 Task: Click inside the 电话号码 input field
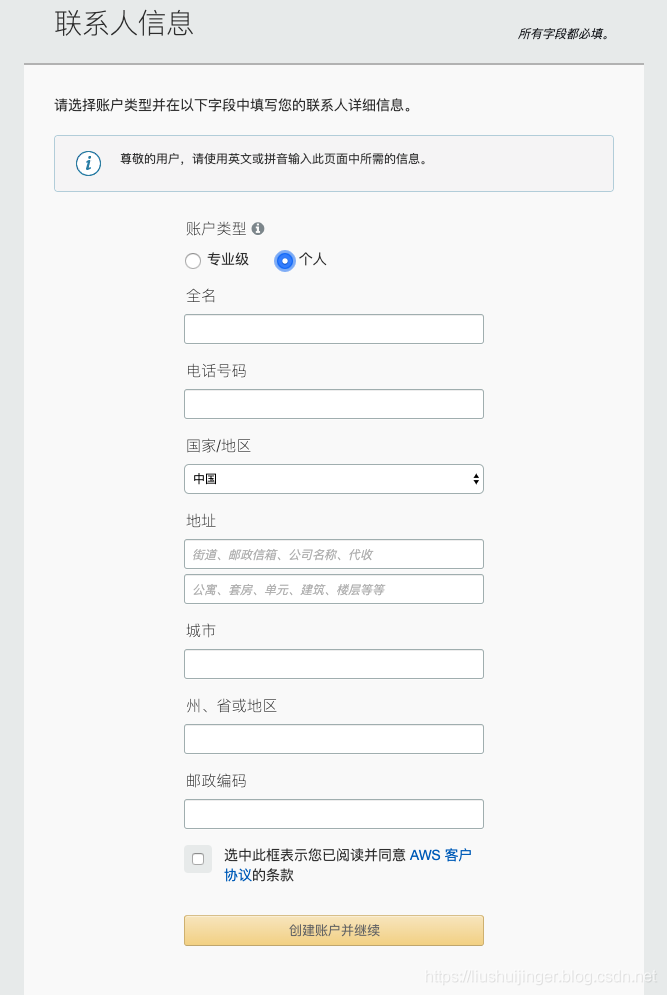click(x=333, y=404)
